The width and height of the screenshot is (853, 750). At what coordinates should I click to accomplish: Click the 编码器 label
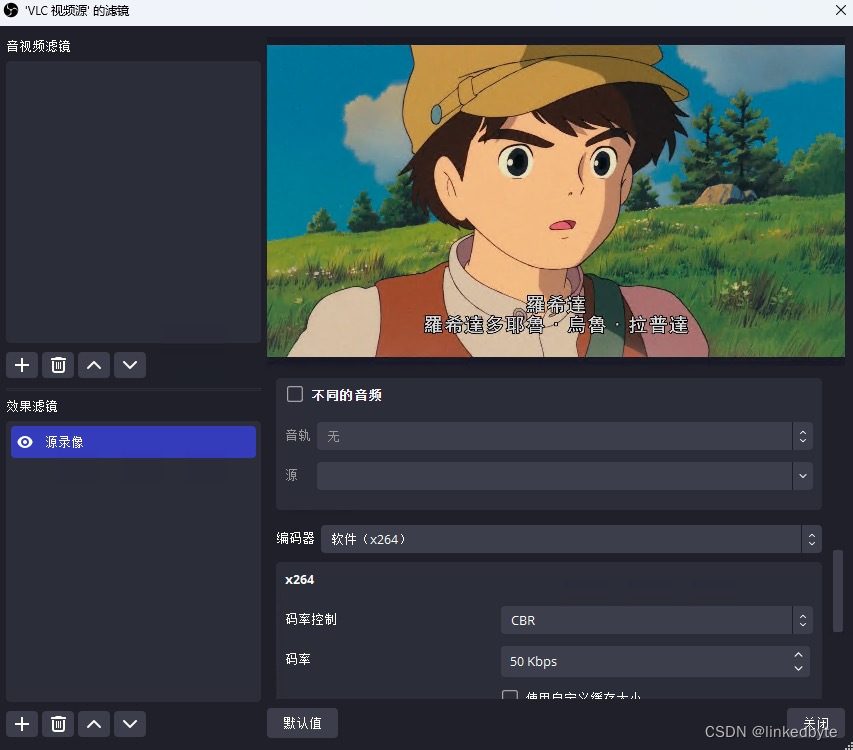tap(295, 538)
